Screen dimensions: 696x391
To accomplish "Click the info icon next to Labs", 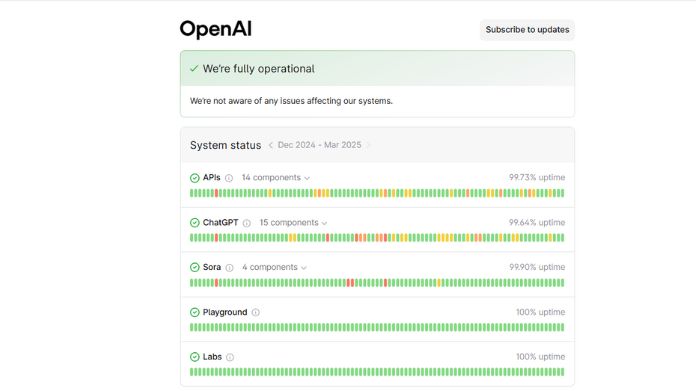I will (230, 357).
